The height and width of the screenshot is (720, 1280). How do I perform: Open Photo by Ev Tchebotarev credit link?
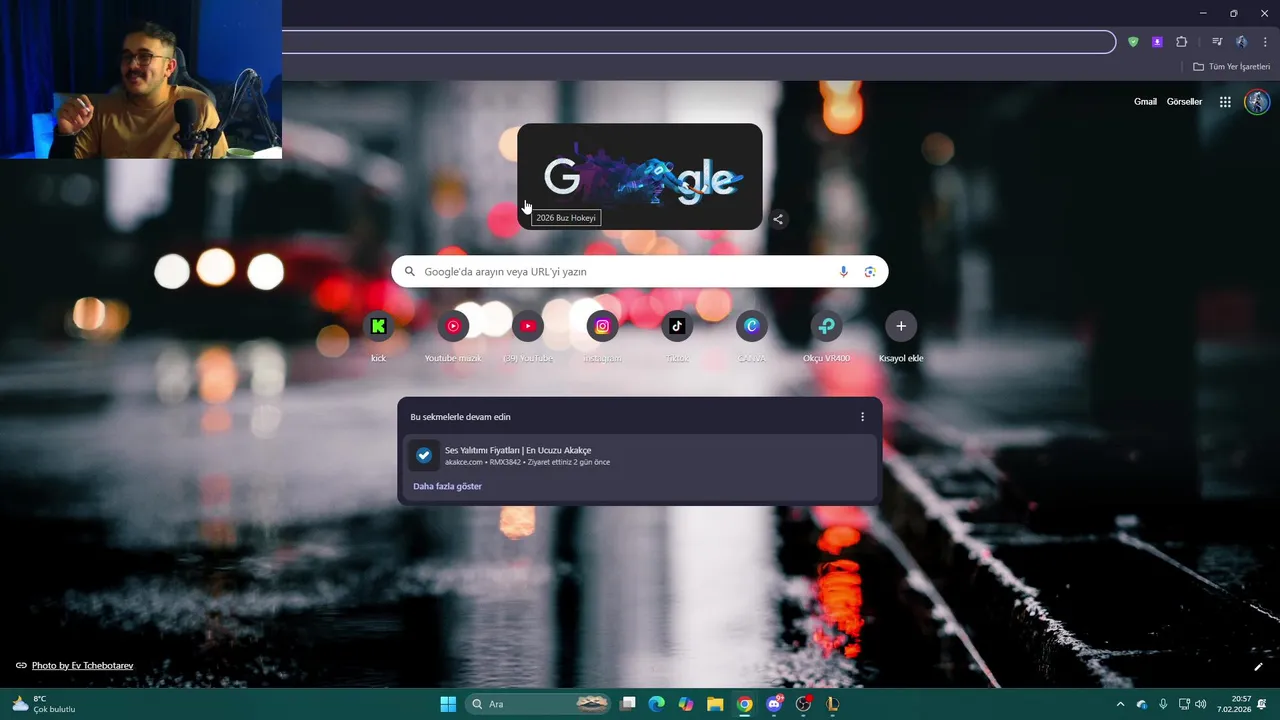click(82, 666)
